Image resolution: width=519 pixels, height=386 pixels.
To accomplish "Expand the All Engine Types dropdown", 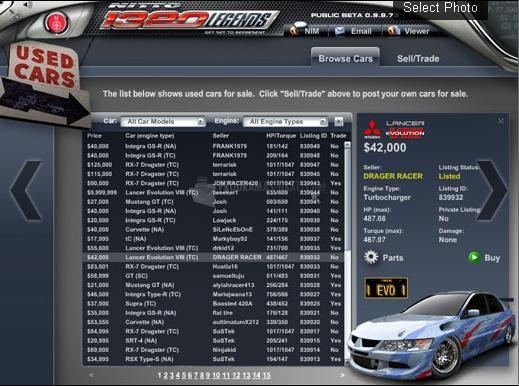I will coord(285,122).
